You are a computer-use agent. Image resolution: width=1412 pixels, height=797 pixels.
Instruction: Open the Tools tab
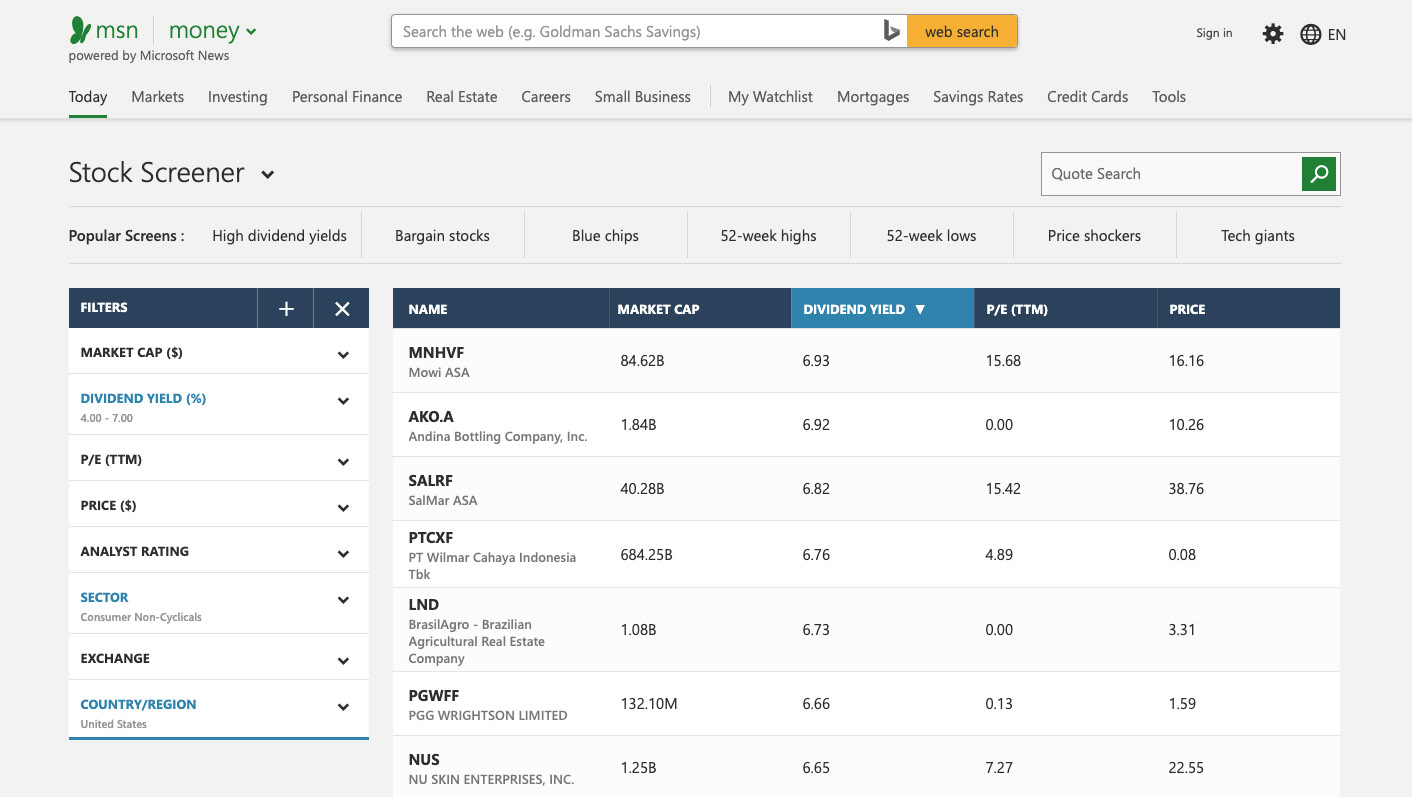coord(1169,97)
